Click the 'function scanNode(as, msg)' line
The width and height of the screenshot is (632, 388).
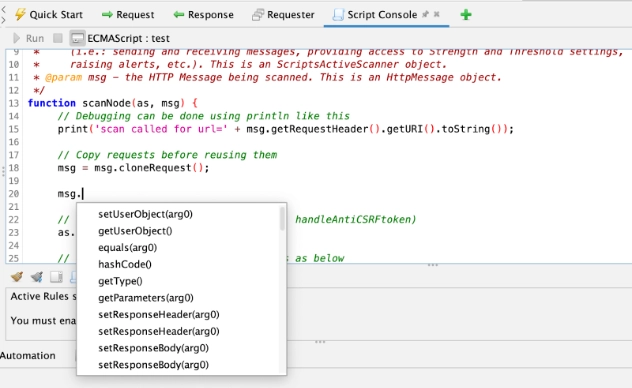coord(112,103)
